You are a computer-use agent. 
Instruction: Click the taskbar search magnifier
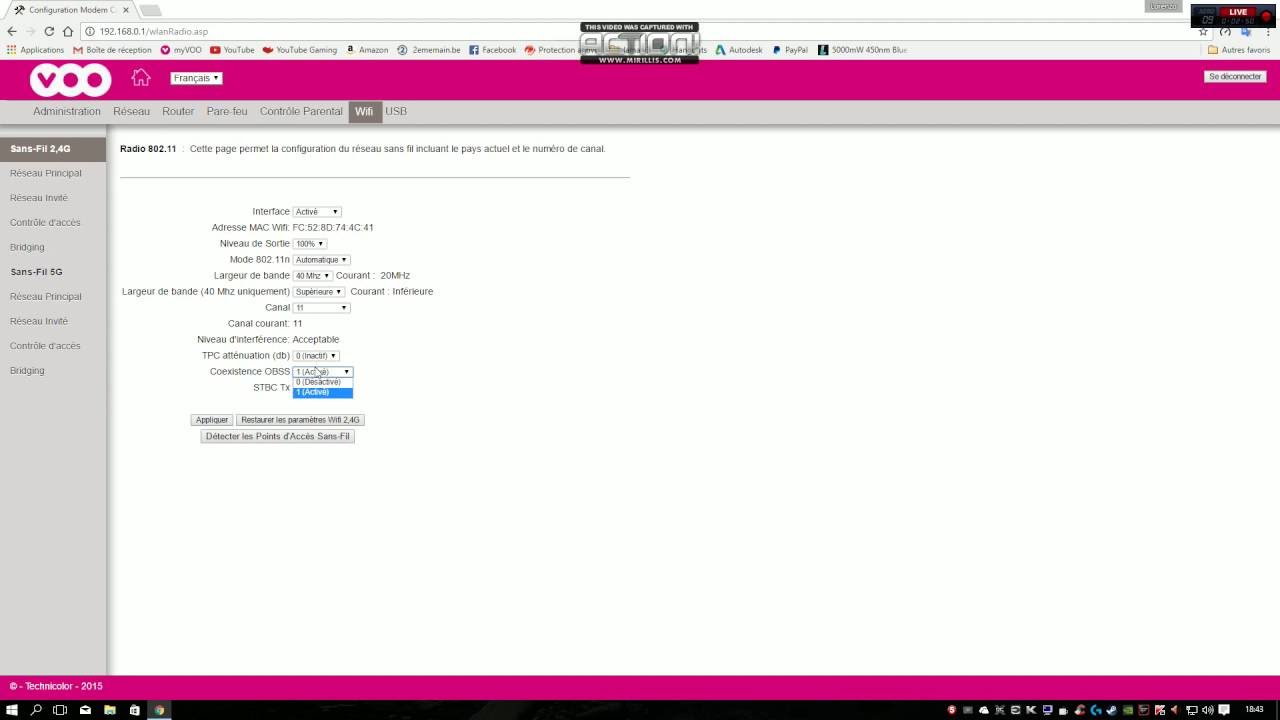(36, 710)
